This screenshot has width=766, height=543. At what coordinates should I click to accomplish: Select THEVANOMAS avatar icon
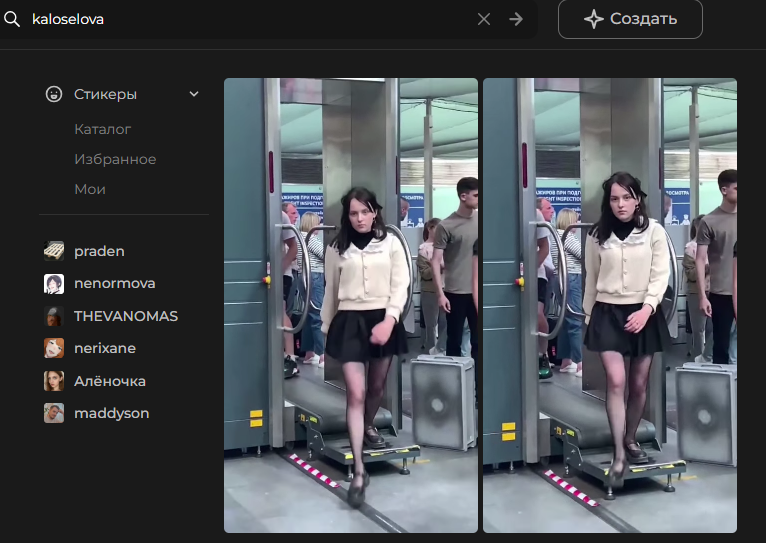(54, 316)
